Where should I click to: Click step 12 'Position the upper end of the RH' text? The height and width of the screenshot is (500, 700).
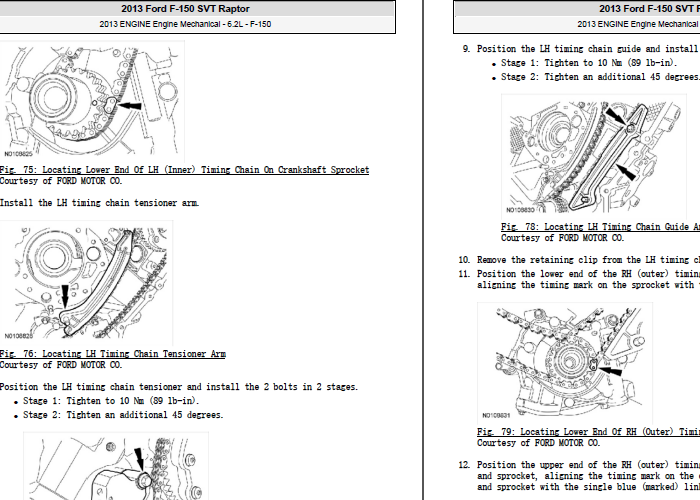click(x=588, y=476)
